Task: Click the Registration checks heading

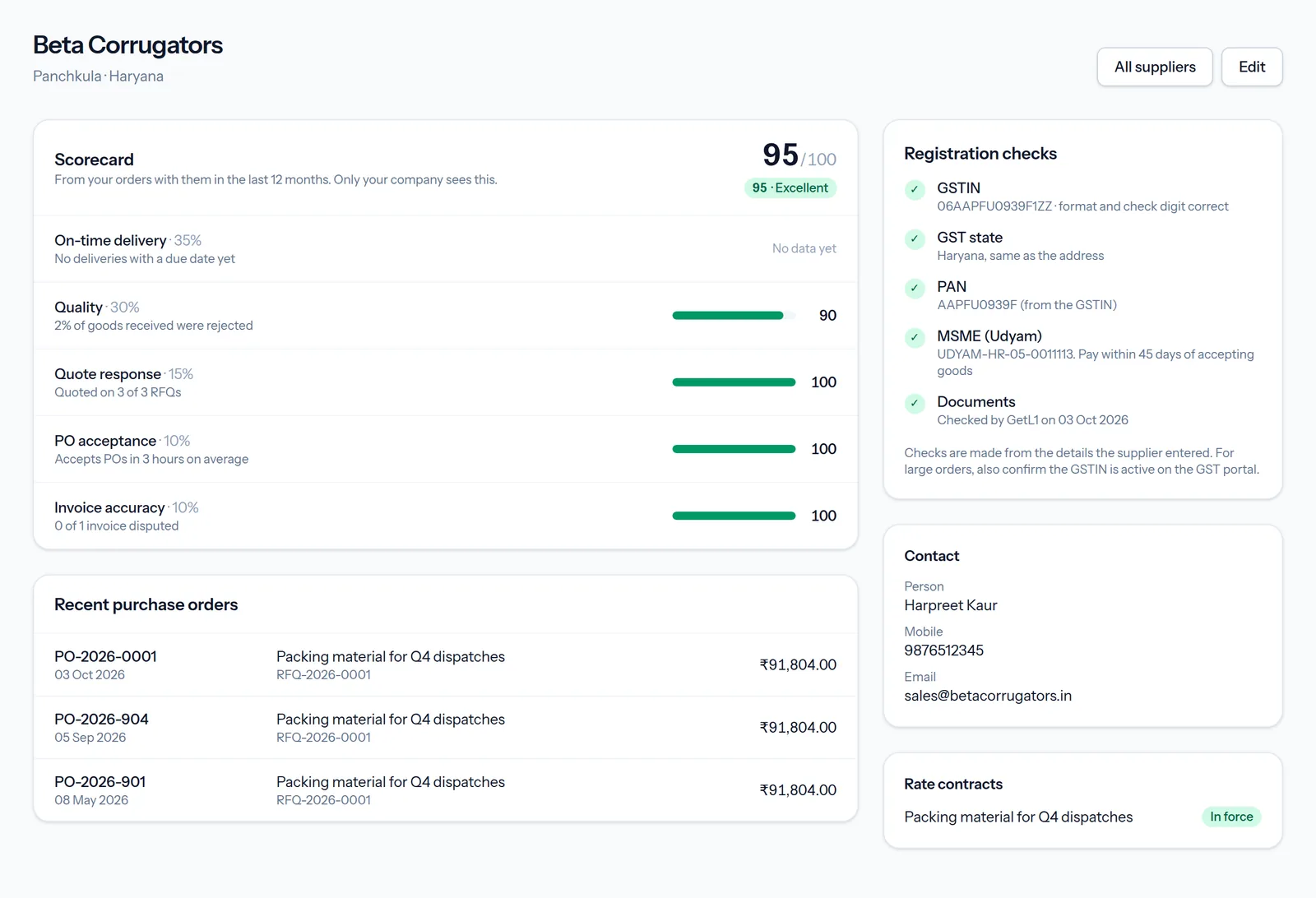Action: [980, 154]
